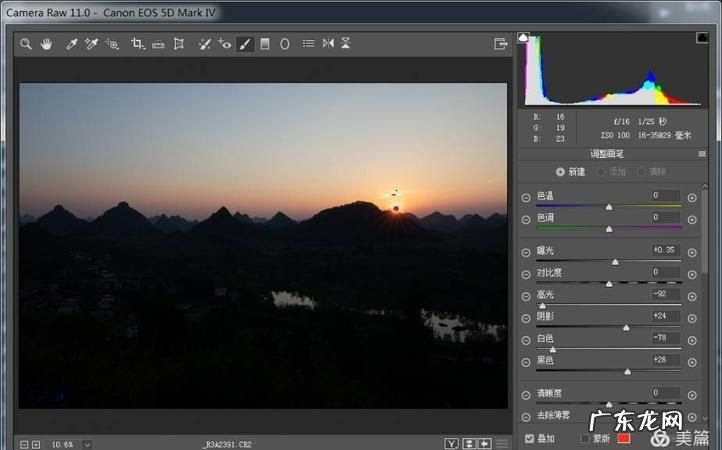This screenshot has height=450, width=722.
Task: Choose the Adjustment Brush tool
Action: pyautogui.click(x=245, y=44)
